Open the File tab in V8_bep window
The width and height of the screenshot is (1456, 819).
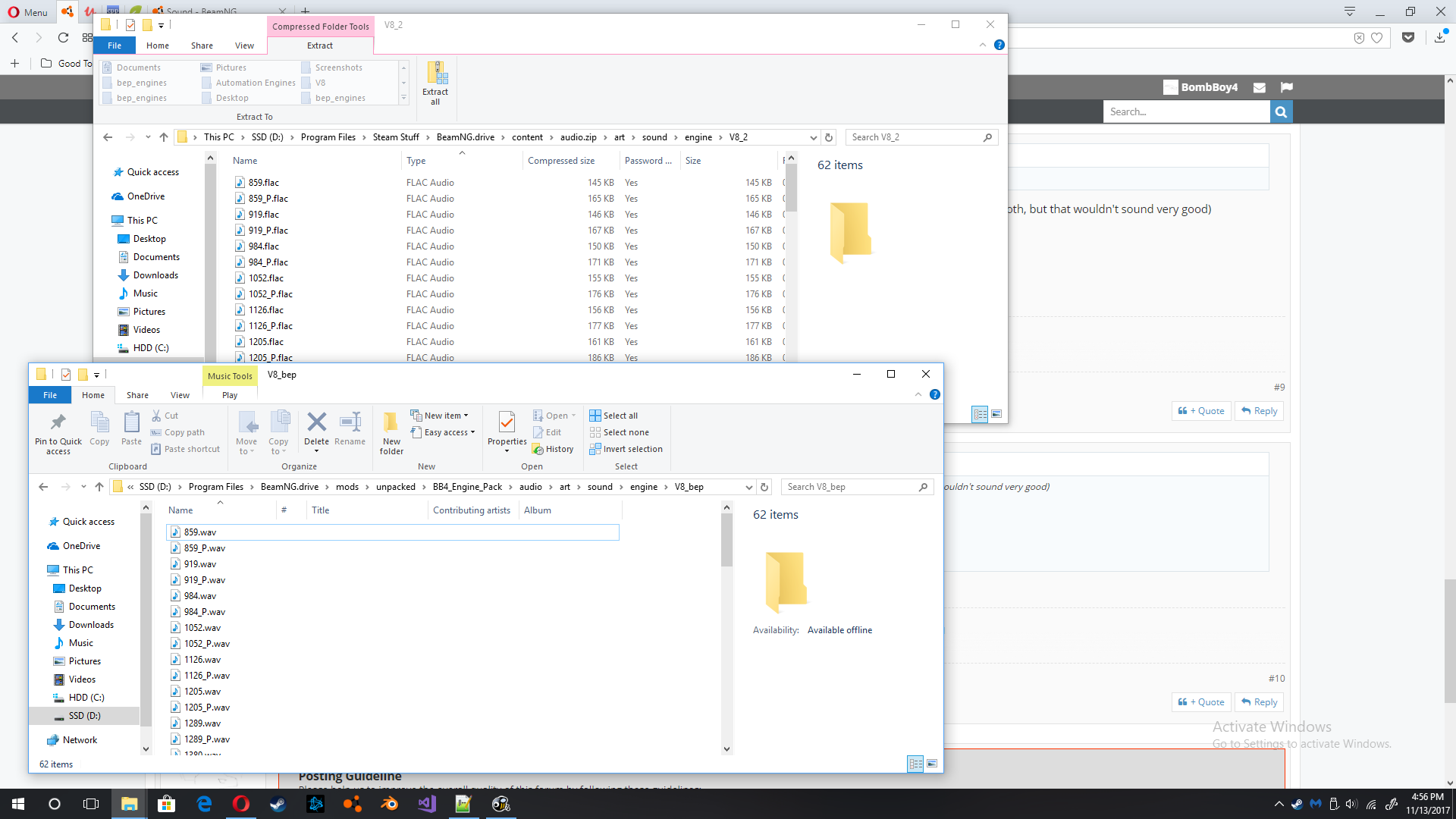tap(50, 395)
